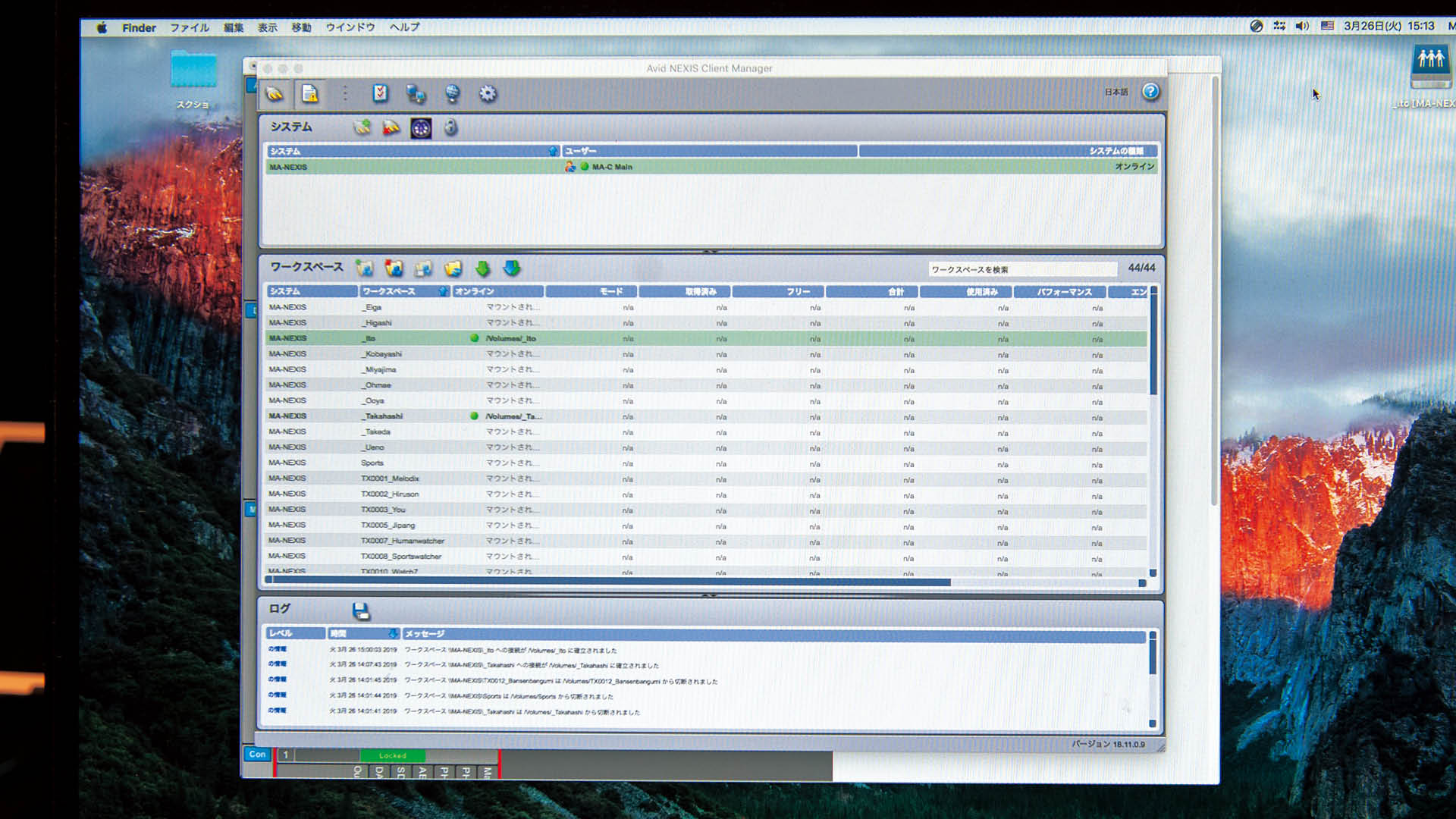Click the ユーザー column header

[710, 151]
